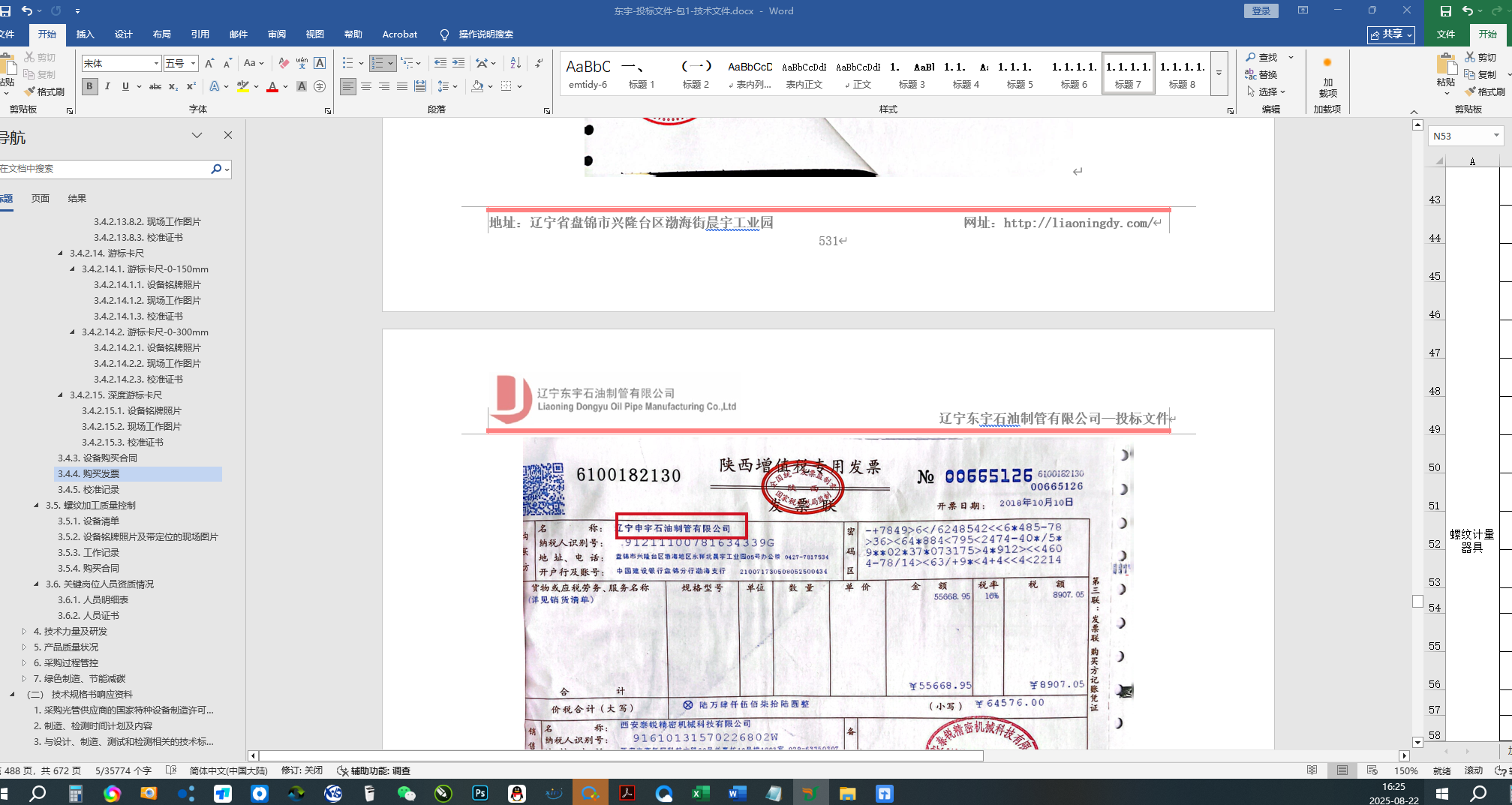
Task: Apply character border icon
Action: click(320, 63)
